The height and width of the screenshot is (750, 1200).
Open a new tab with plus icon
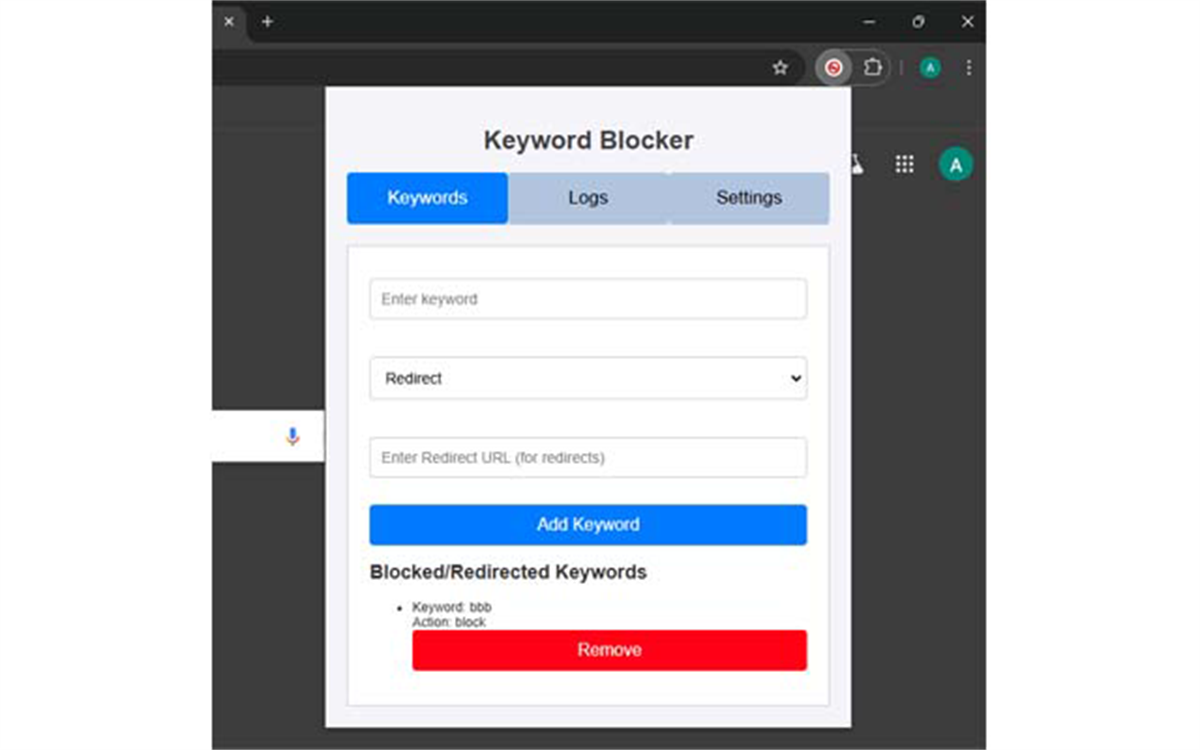pos(267,21)
